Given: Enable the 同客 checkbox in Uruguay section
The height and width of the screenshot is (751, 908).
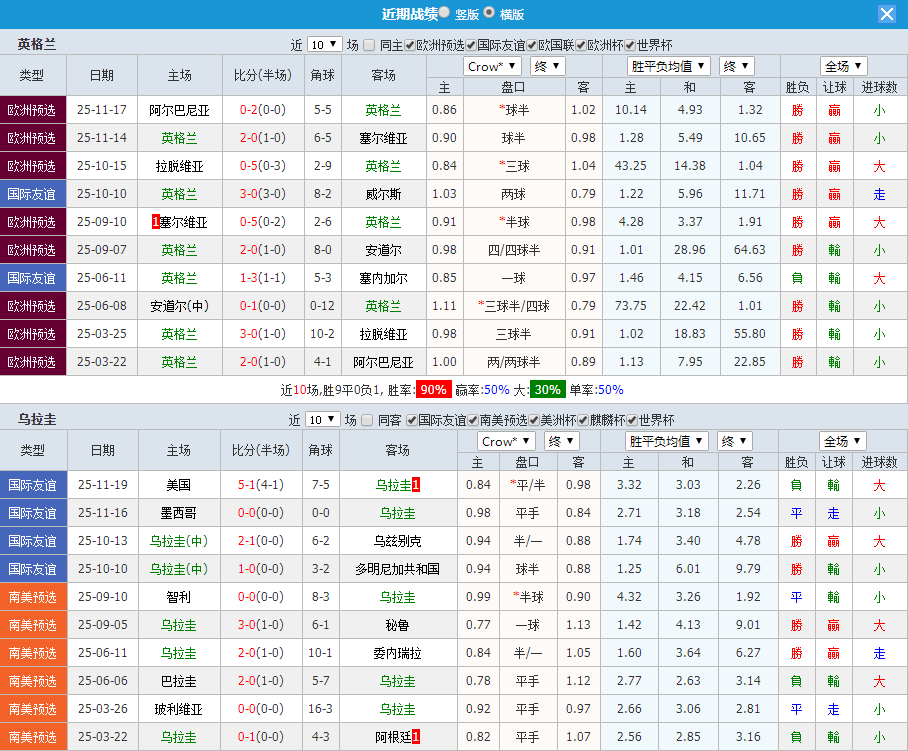Looking at the screenshot, I should 367,422.
